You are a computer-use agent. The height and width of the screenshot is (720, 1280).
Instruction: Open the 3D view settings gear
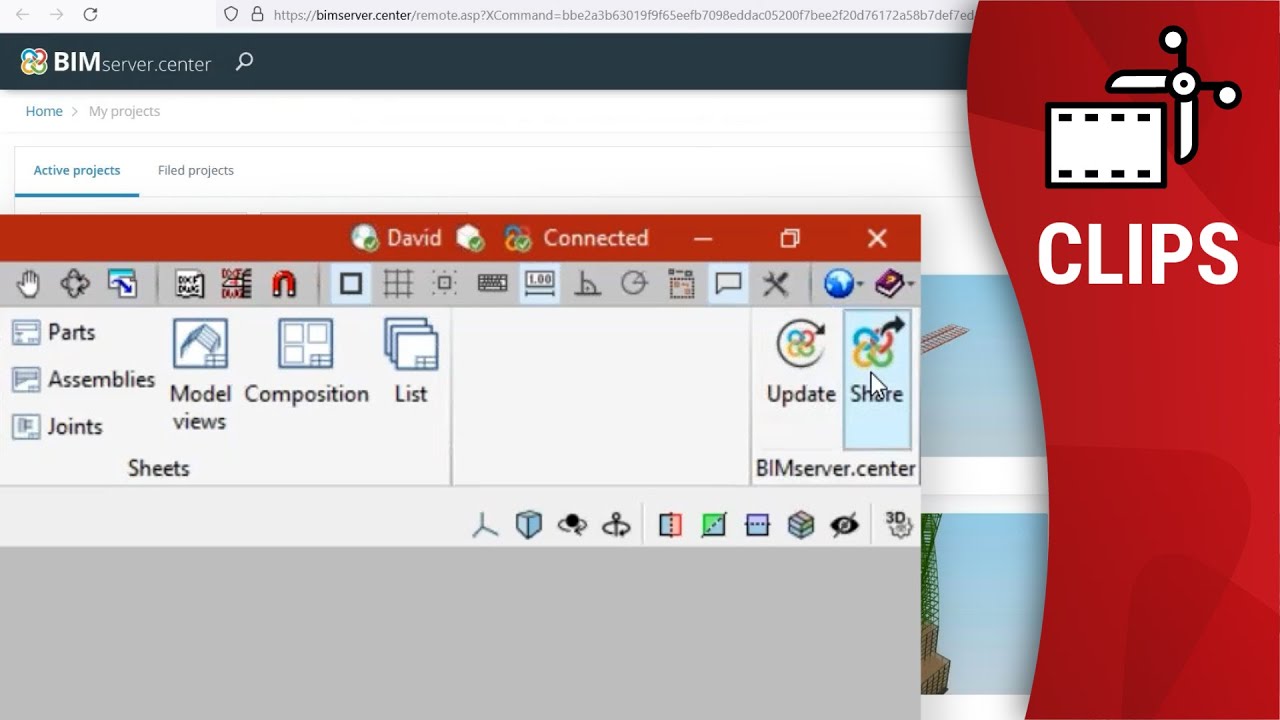[898, 524]
